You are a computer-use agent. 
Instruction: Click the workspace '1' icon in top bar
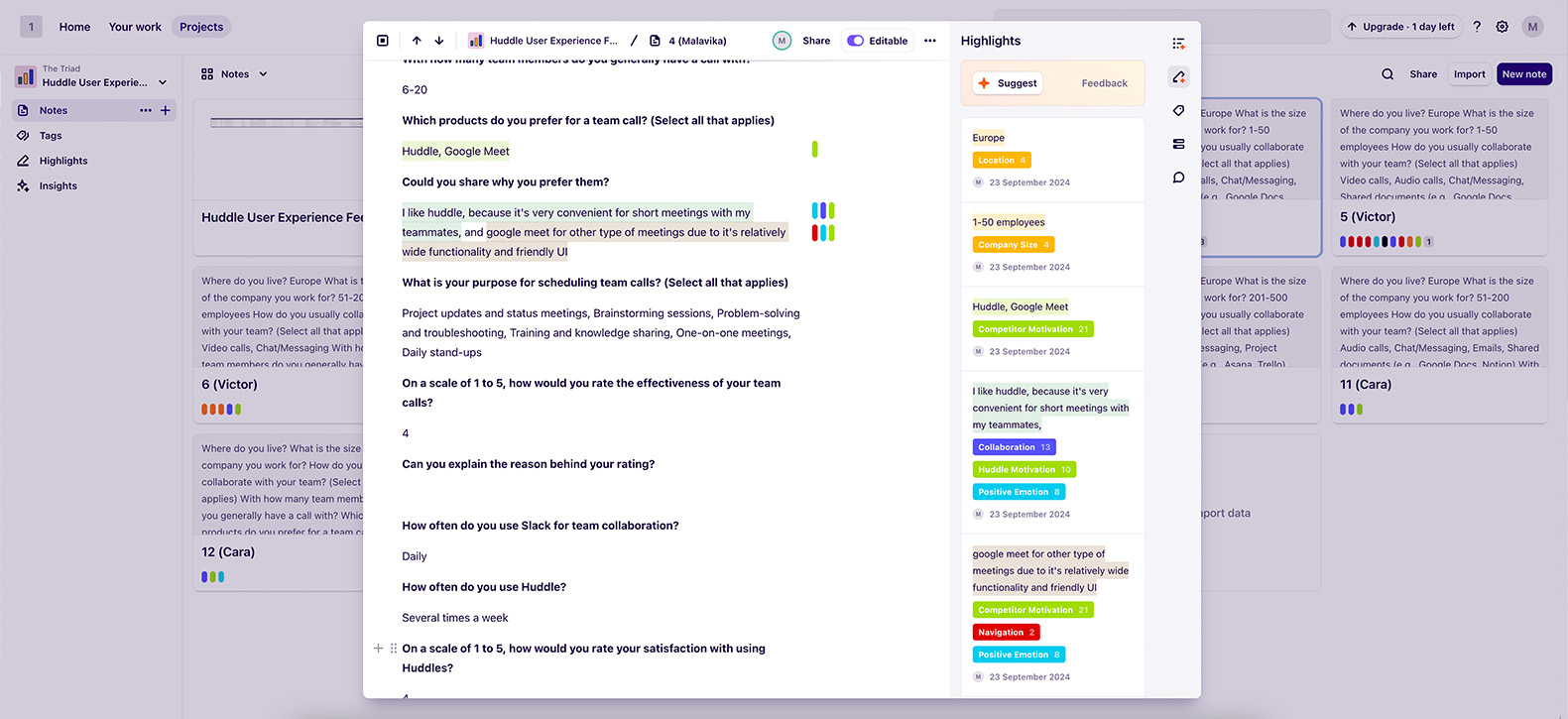tap(31, 27)
